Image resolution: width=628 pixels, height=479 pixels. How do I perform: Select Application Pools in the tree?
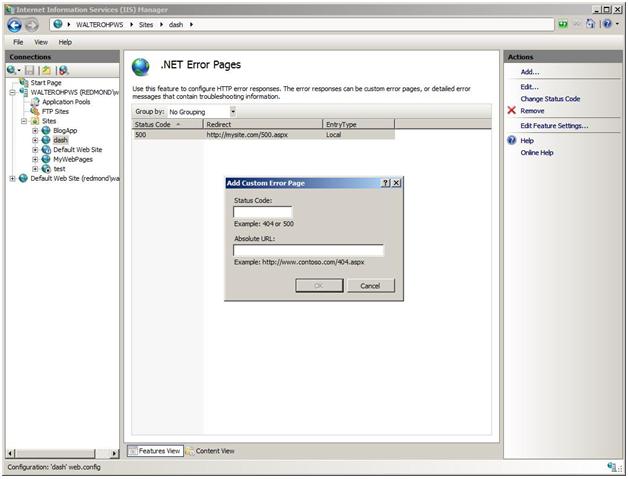66,102
